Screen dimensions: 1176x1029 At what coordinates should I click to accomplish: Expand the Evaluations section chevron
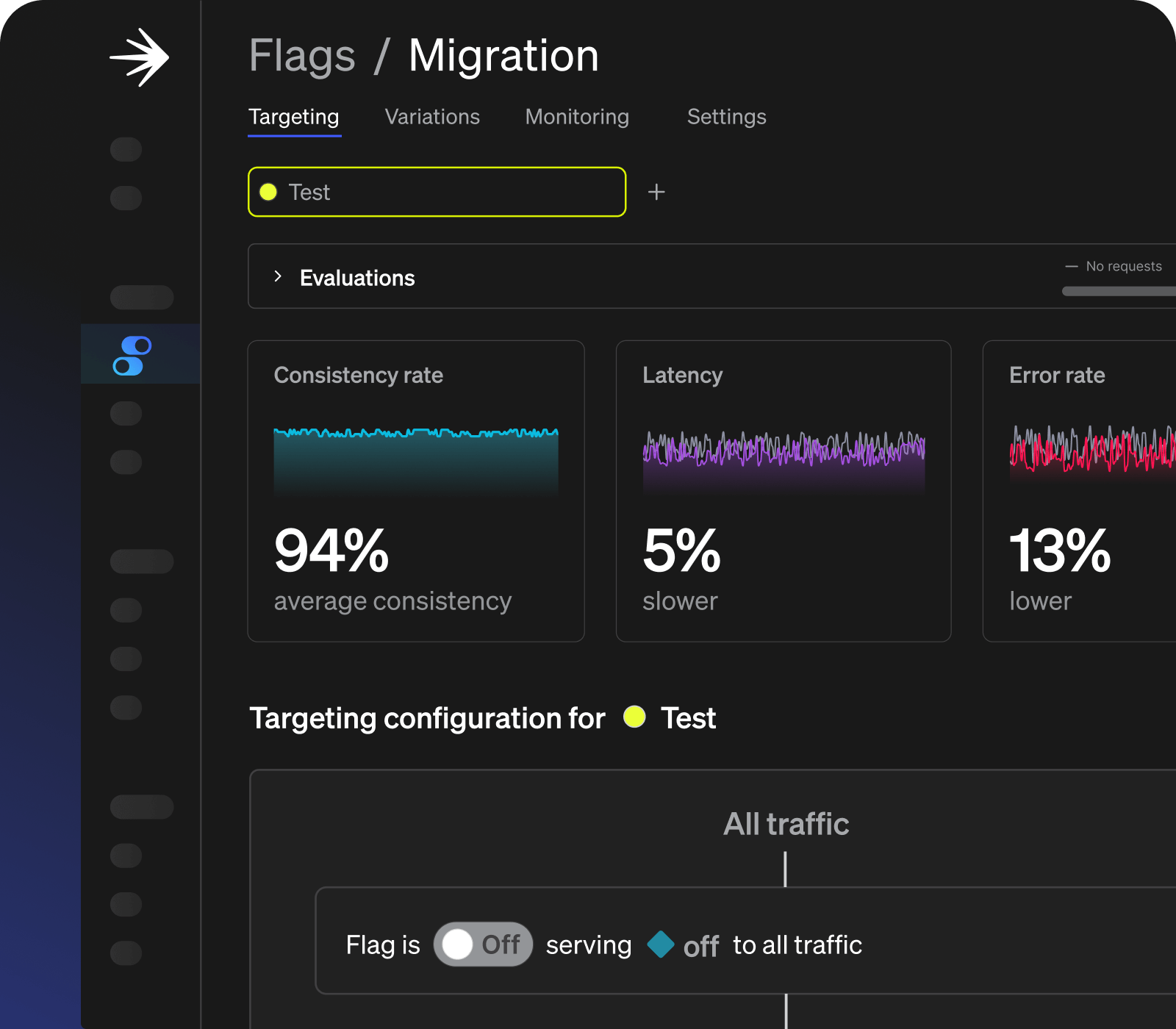click(278, 276)
